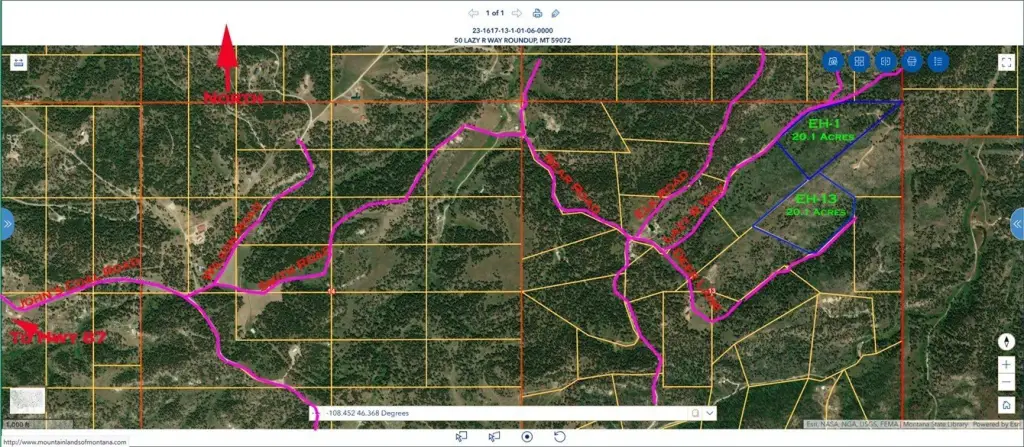Open the layer list widget
1024x447 pixels.
[938, 61]
